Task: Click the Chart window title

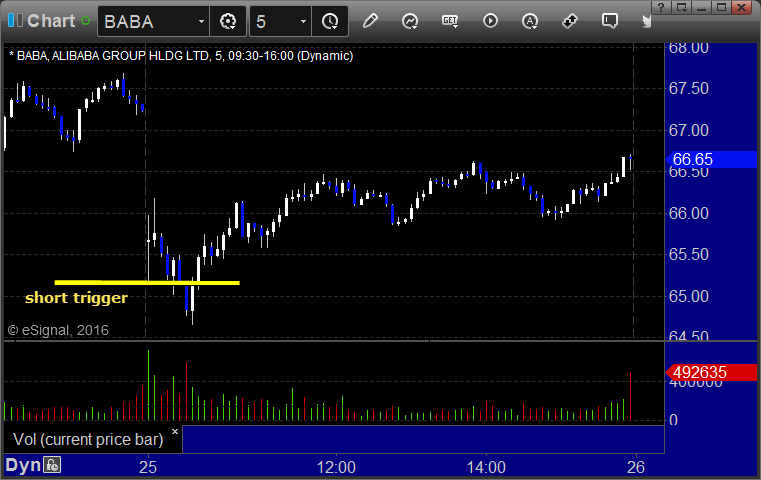Action: click(x=51, y=21)
